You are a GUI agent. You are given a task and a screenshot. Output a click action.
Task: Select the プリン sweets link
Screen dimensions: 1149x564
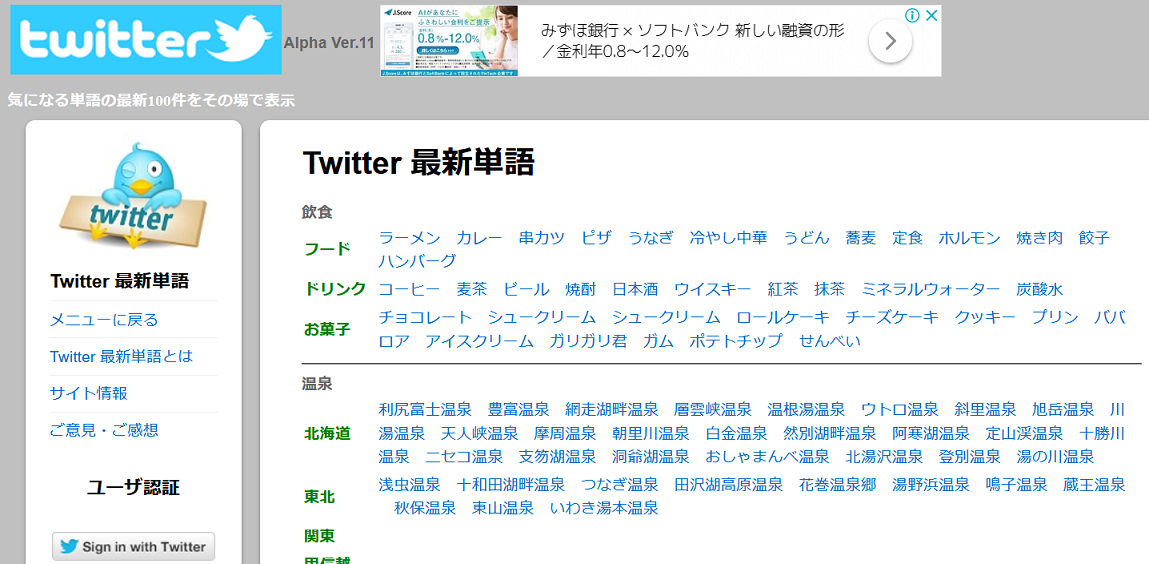pyautogui.click(x=1054, y=317)
